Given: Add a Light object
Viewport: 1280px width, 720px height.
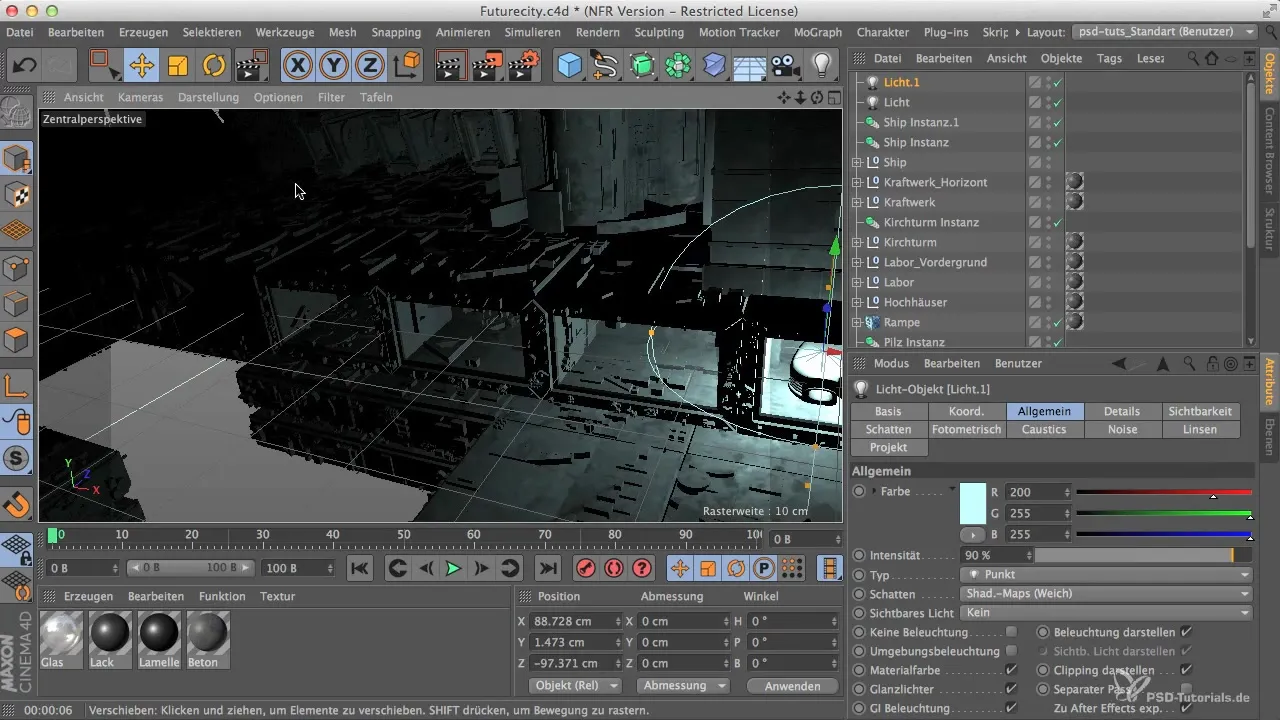Looking at the screenshot, I should pos(822,66).
